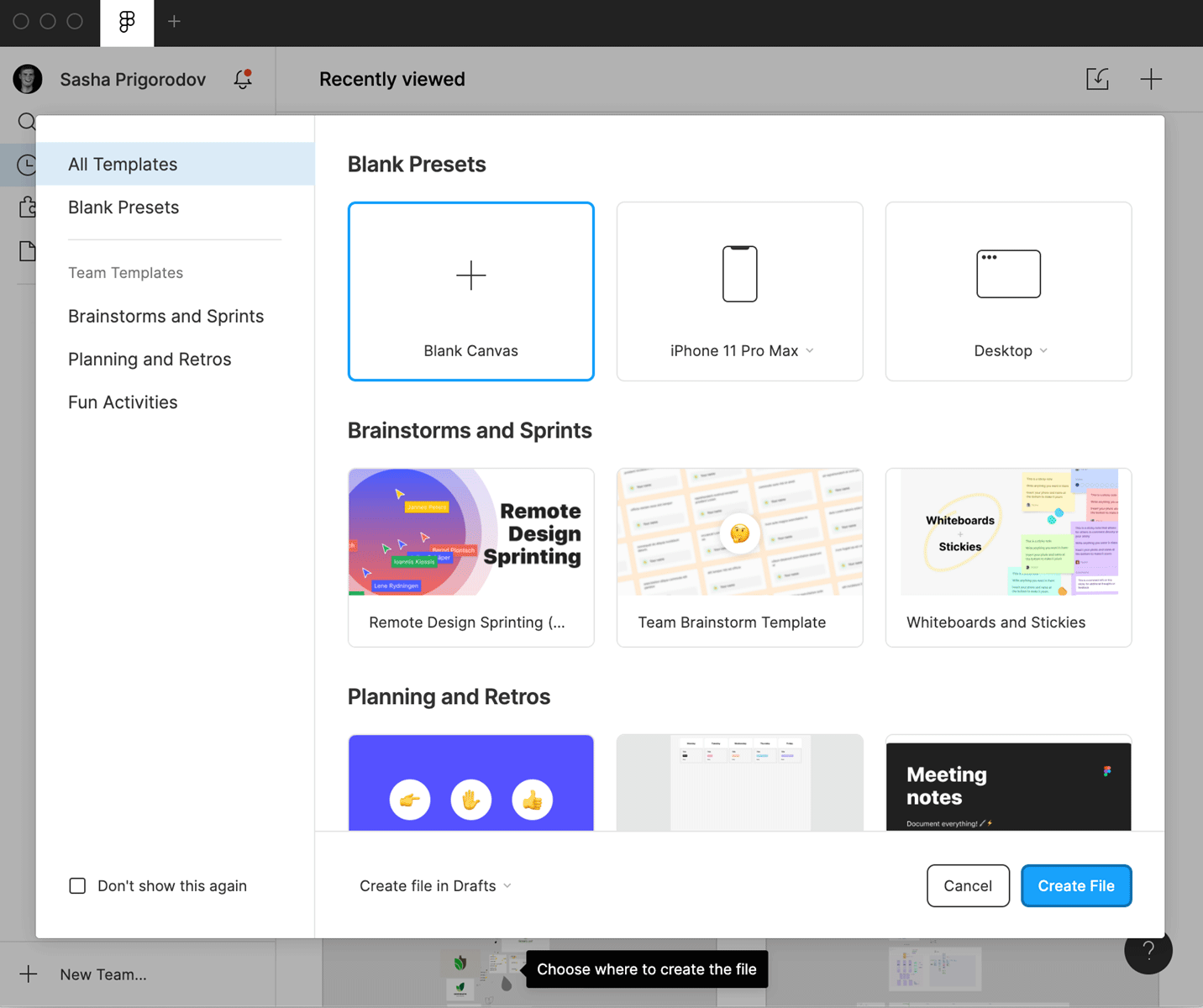This screenshot has height=1008, width=1203.
Task: Select the weekly calendar template thumbnail
Action: (740, 783)
